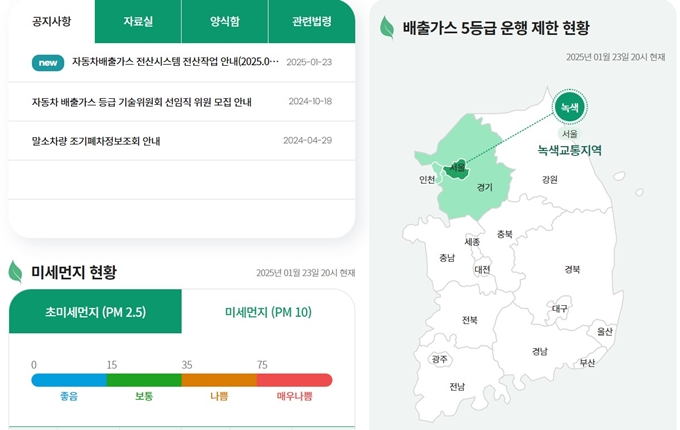Click the date 2024-10-18 in notices
Screen dimensions: 680x430
(310, 101)
